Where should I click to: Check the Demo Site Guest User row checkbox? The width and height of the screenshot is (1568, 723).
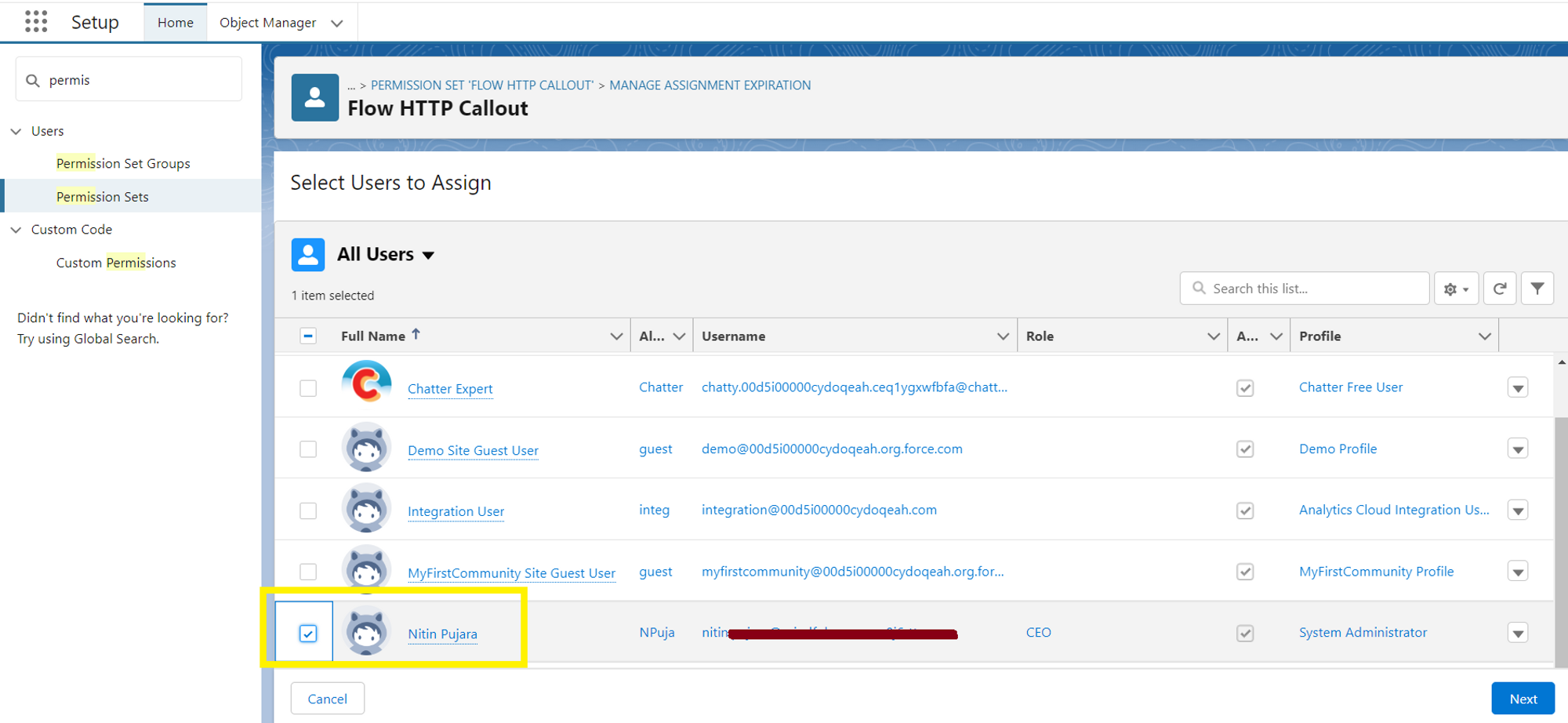308,449
